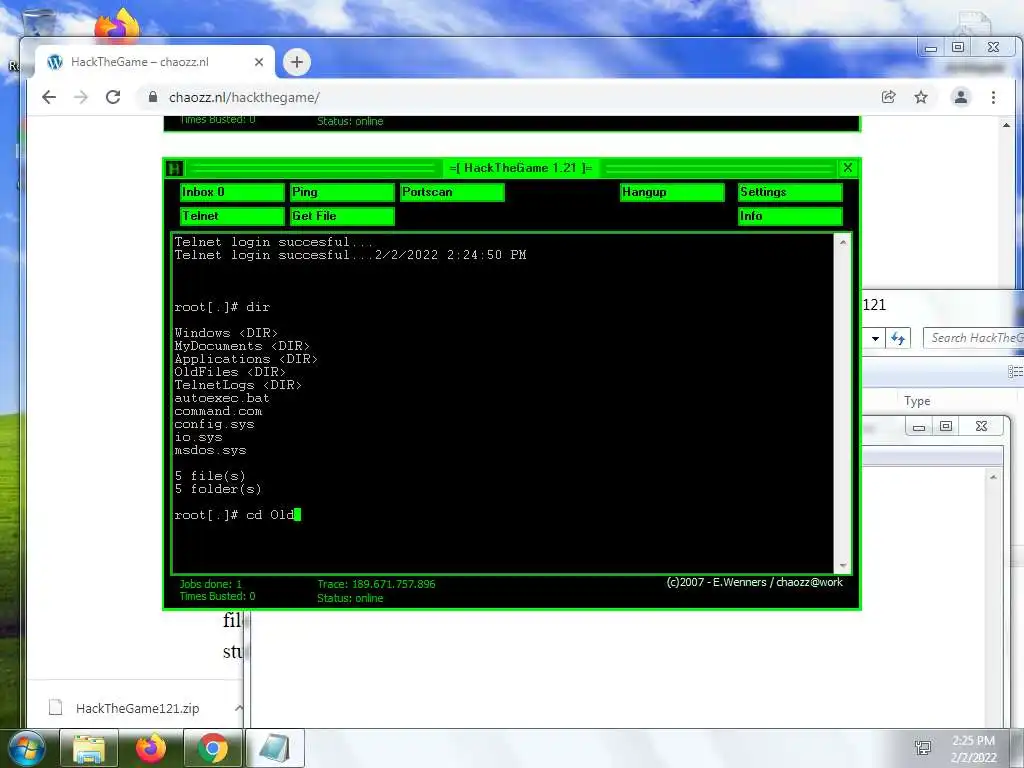
Task: Open Windows Explorer from the taskbar
Action: 89,748
